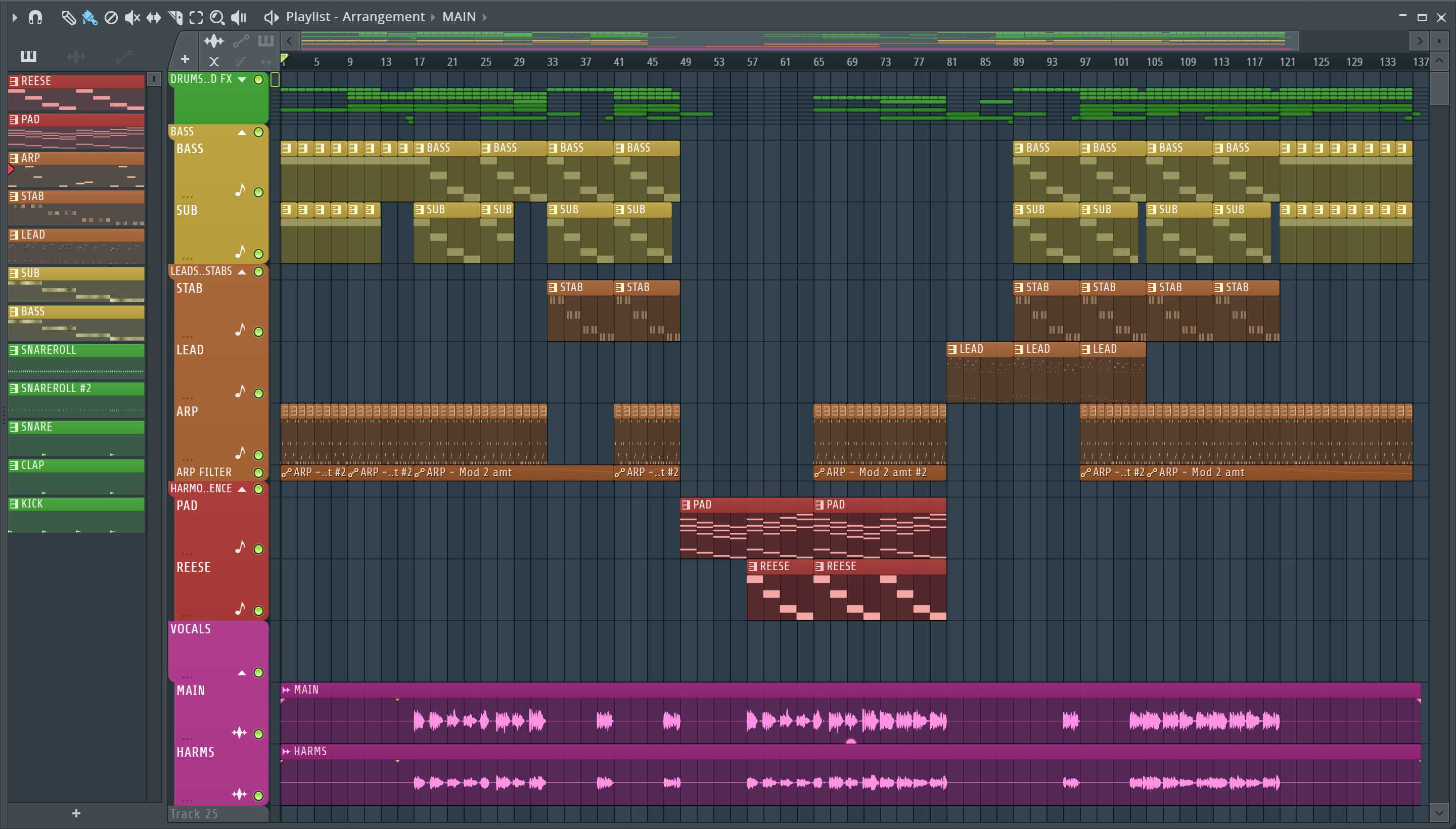Screen dimensions: 1456x829
Task: Open the Playlist options menu arrow
Action: pos(15,17)
